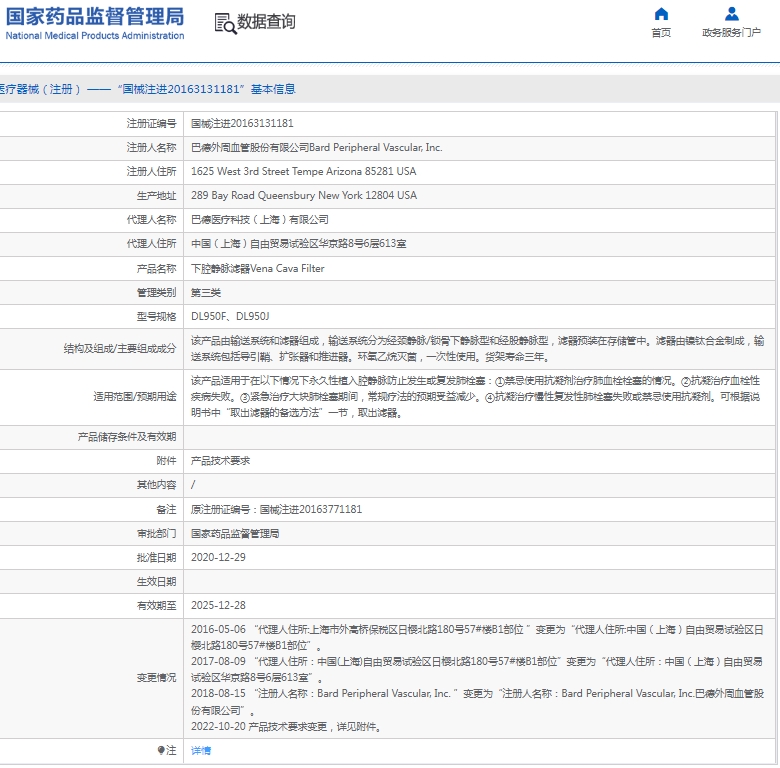Click the 首页 text link
The height and width of the screenshot is (768, 780).
click(x=661, y=33)
